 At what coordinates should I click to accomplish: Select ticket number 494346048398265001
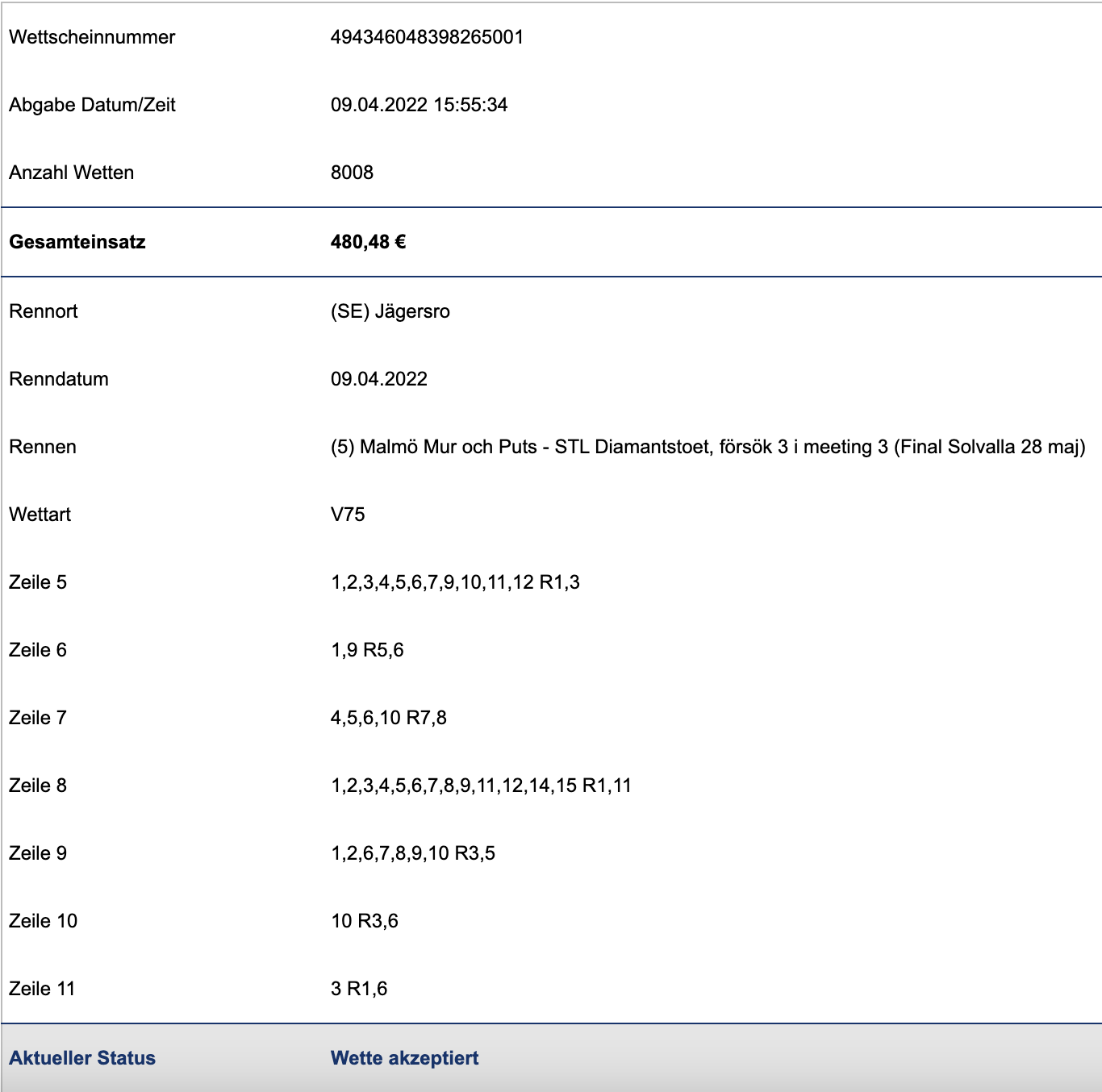point(427,37)
